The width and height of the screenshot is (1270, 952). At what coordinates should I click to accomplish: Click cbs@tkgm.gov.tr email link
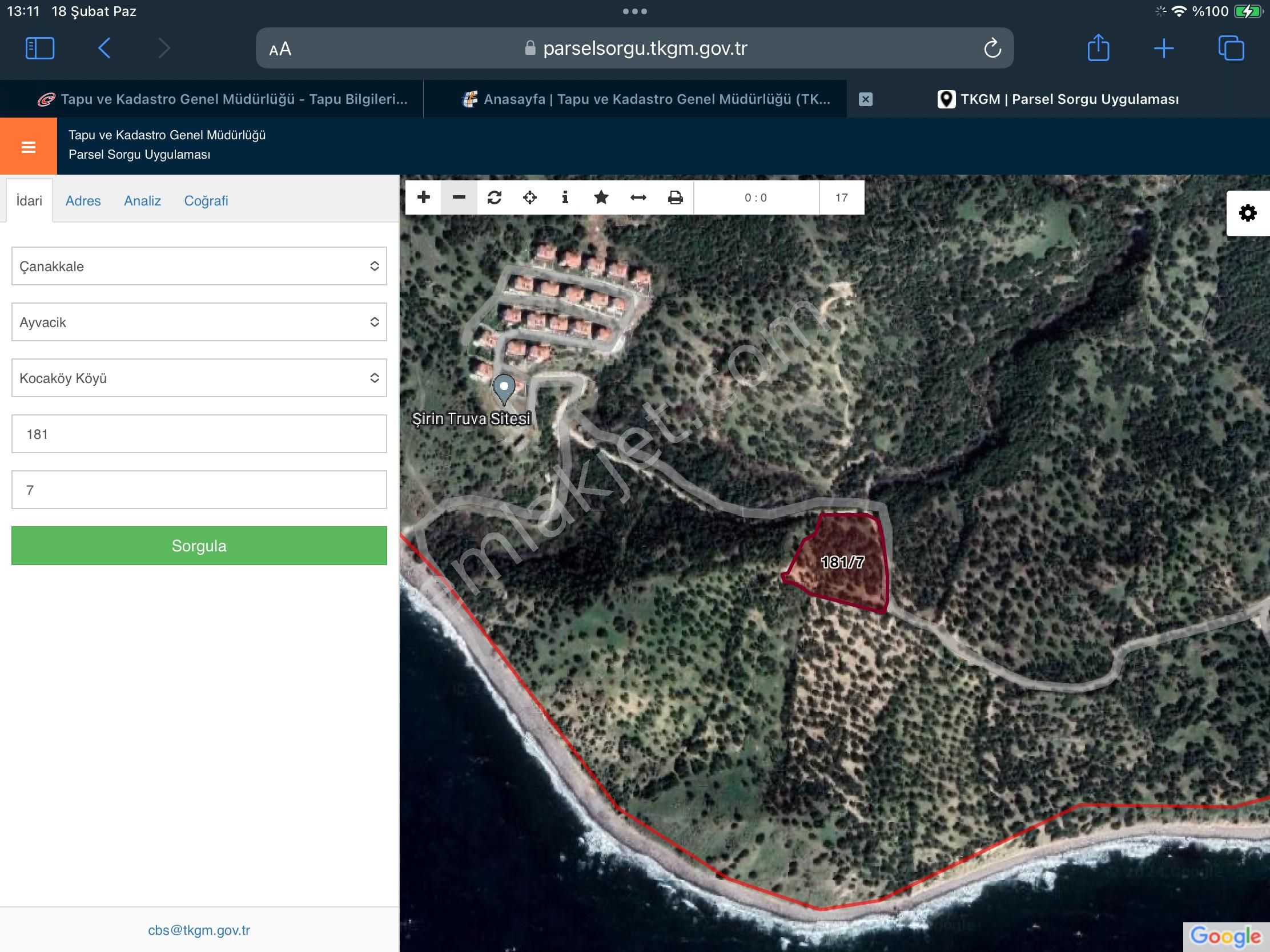click(199, 930)
